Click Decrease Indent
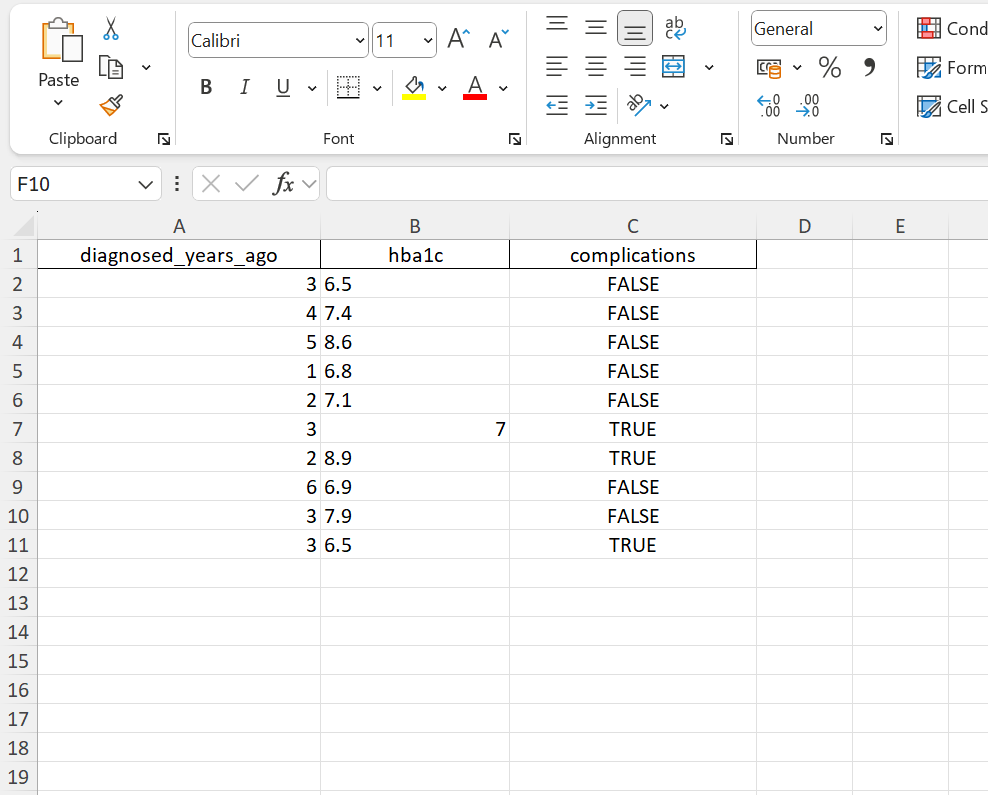Viewport: 988px width, 795px height. [x=556, y=105]
